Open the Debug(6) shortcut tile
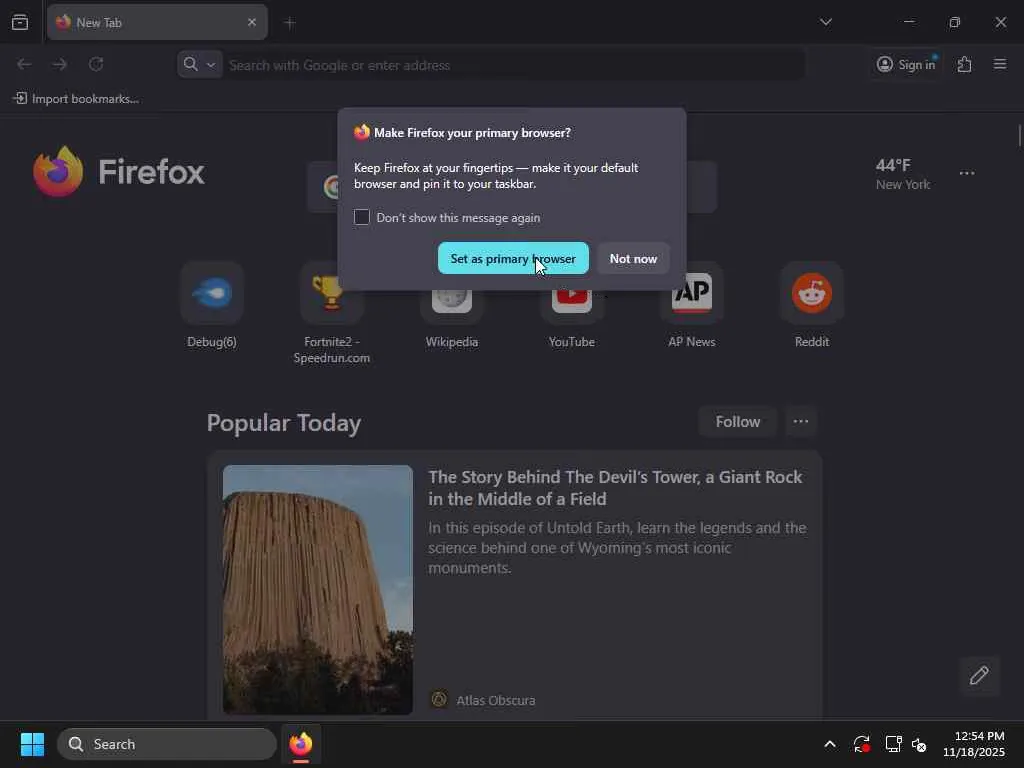Image resolution: width=1024 pixels, height=768 pixels. [212, 306]
